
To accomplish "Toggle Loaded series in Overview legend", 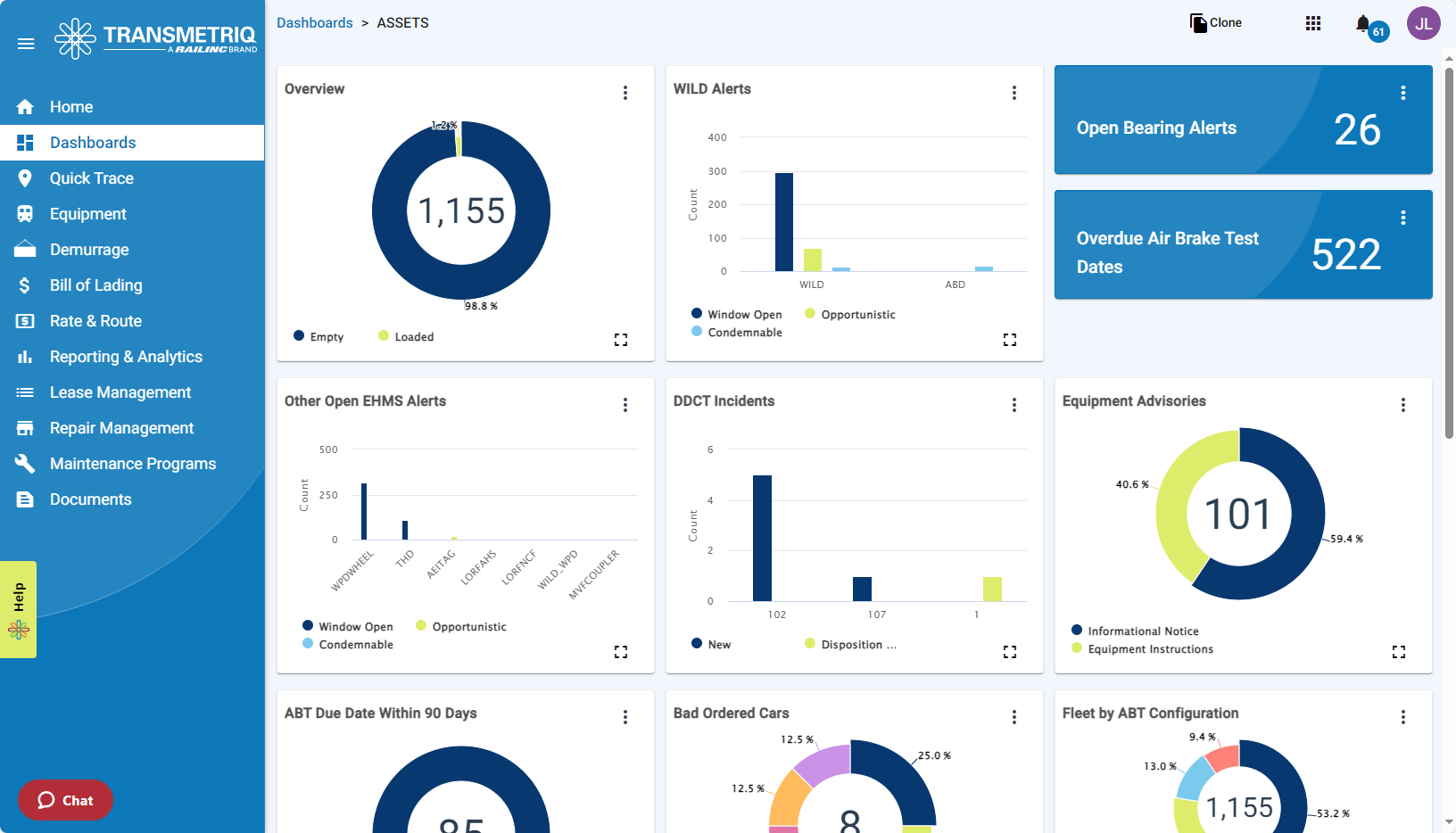I will [406, 336].
